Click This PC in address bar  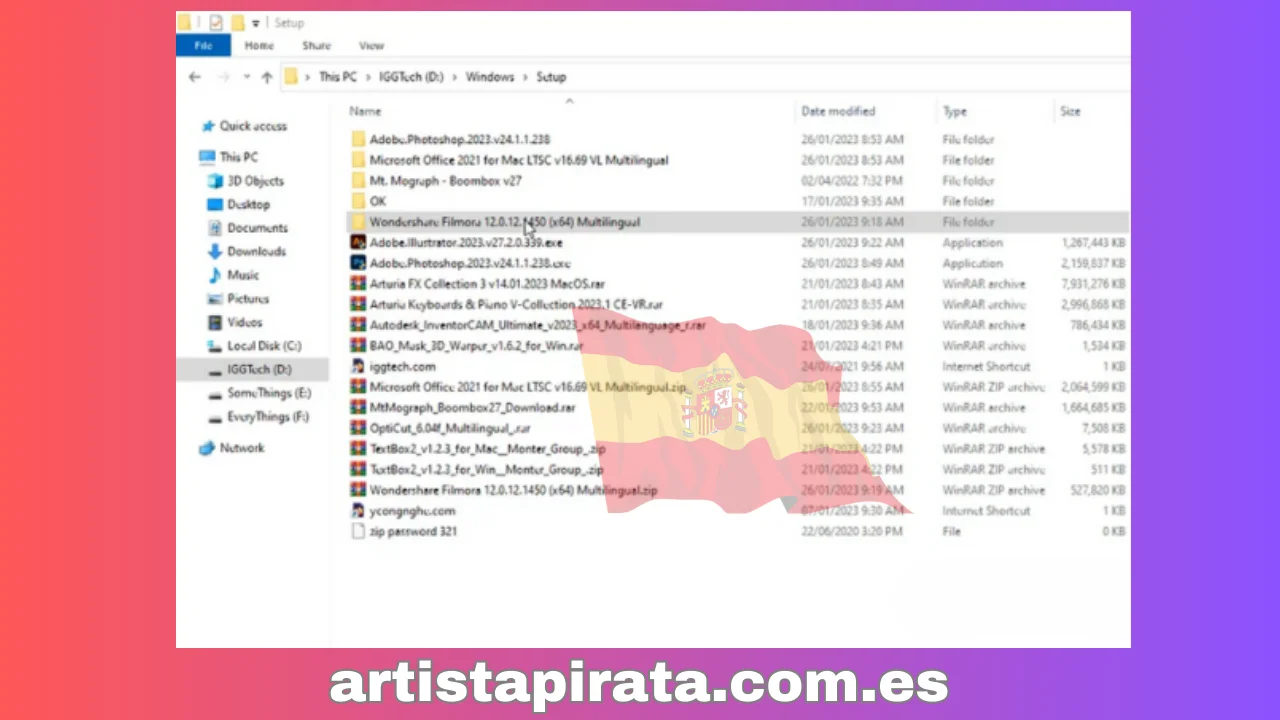pyautogui.click(x=337, y=77)
